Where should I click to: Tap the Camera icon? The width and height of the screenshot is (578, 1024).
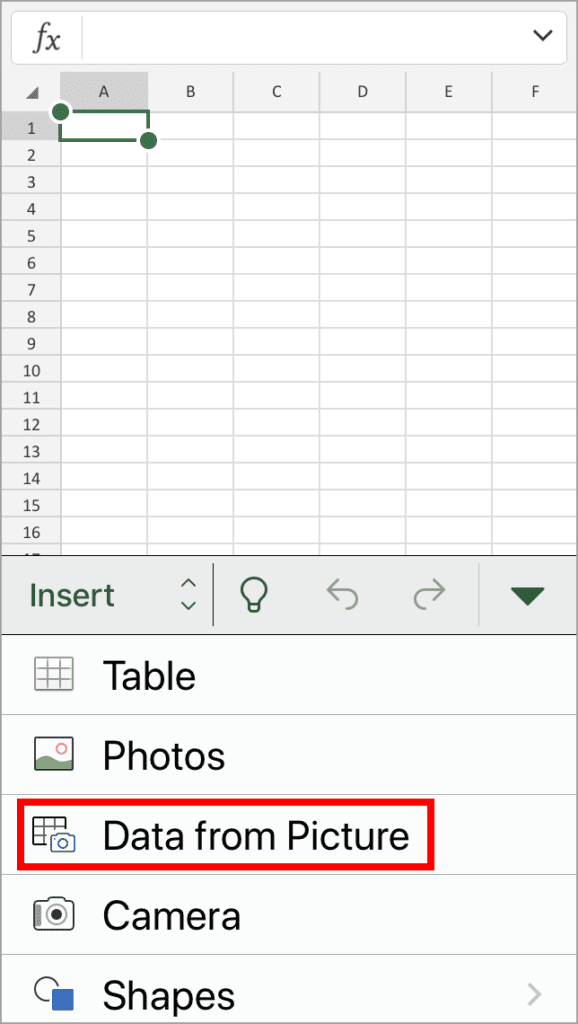55,915
